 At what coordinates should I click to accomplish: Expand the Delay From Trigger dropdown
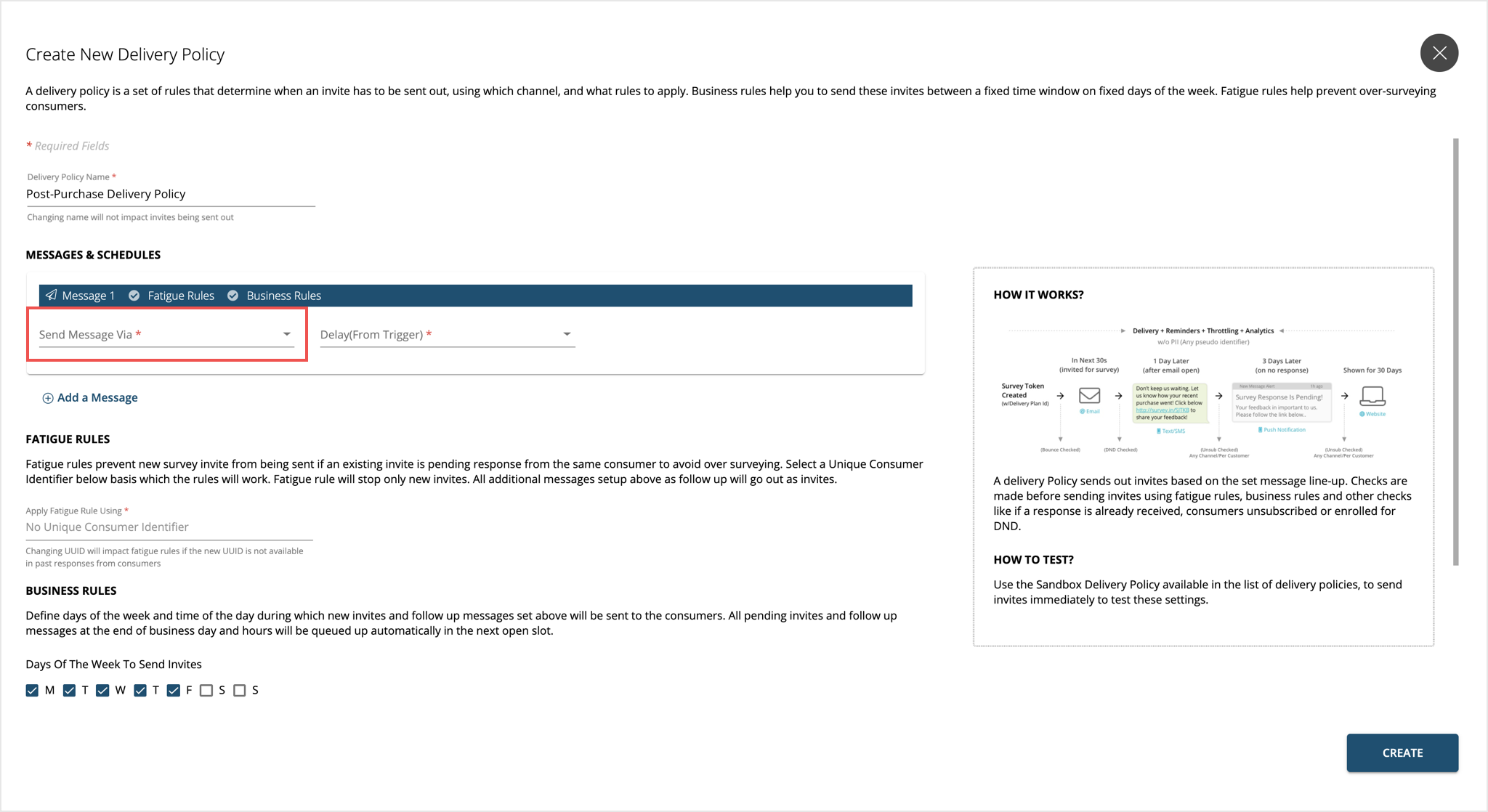[x=566, y=333]
